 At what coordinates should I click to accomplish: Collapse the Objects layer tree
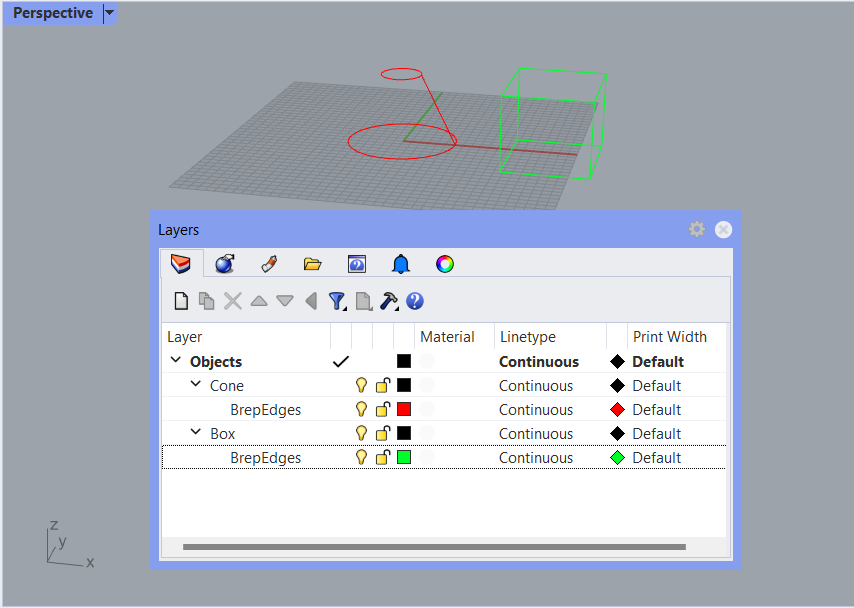(176, 362)
